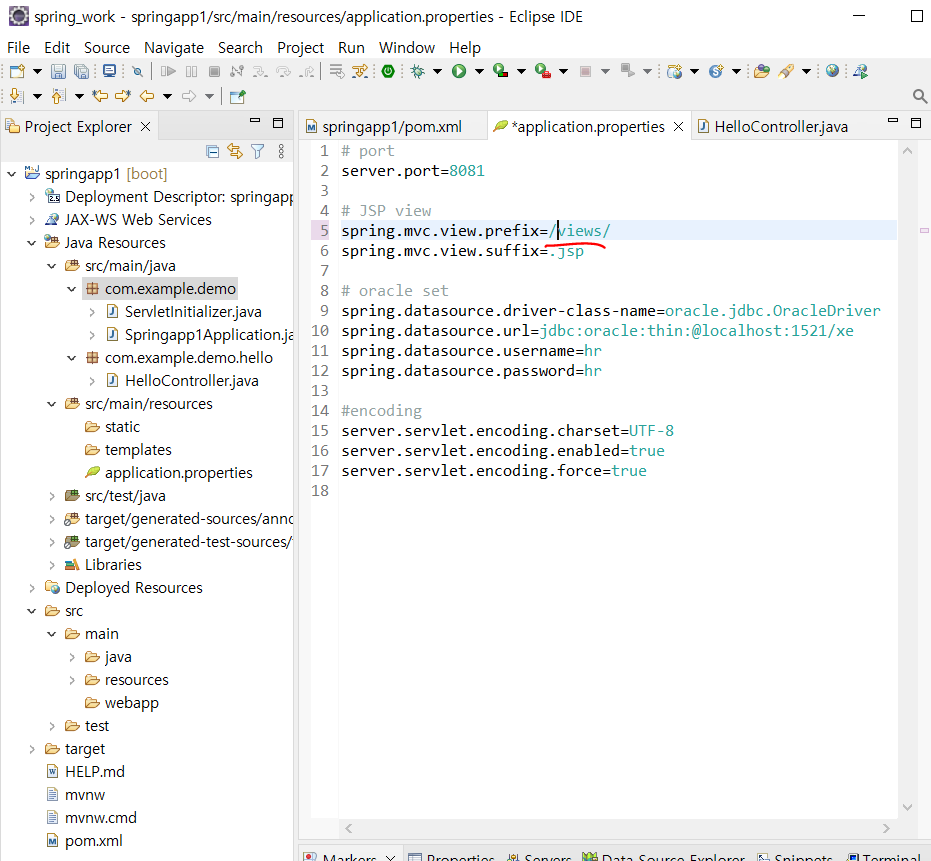This screenshot has height=861, width=931.
Task: Go to Last Edit Location icon
Action: click(100, 96)
